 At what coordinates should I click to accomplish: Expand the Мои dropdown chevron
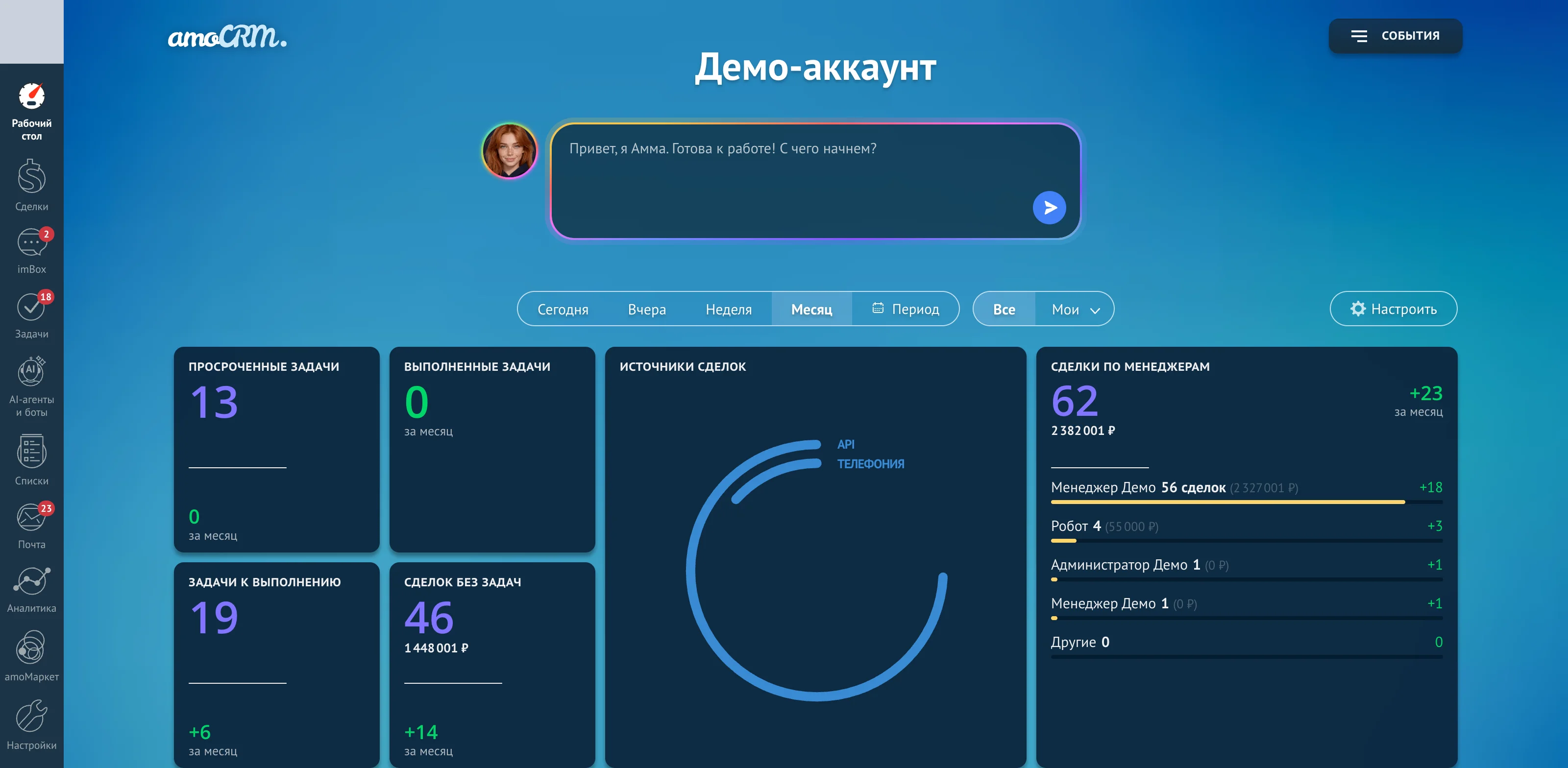(x=1095, y=311)
